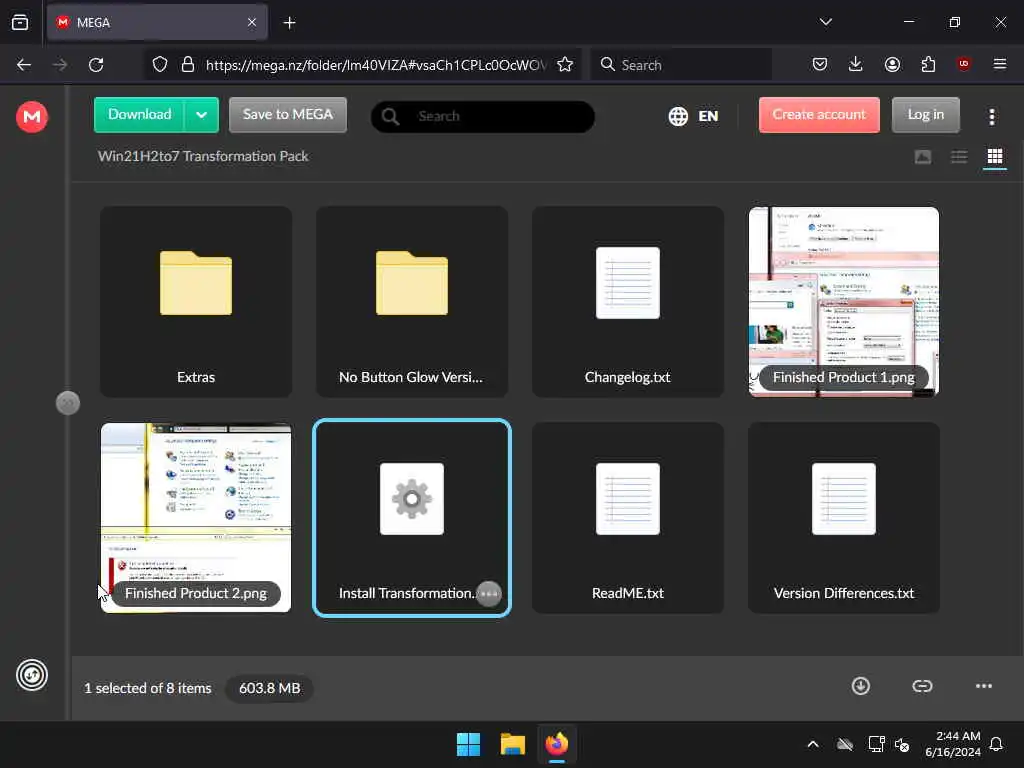The width and height of the screenshot is (1024, 768).
Task: Click the sidebar collapse handle
Action: [68, 403]
